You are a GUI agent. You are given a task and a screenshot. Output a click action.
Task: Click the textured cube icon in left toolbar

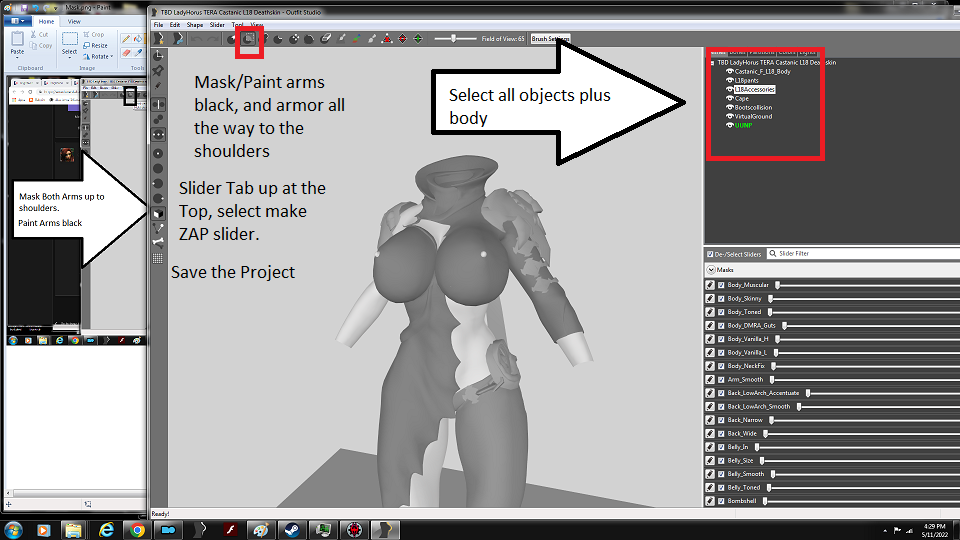[158, 213]
